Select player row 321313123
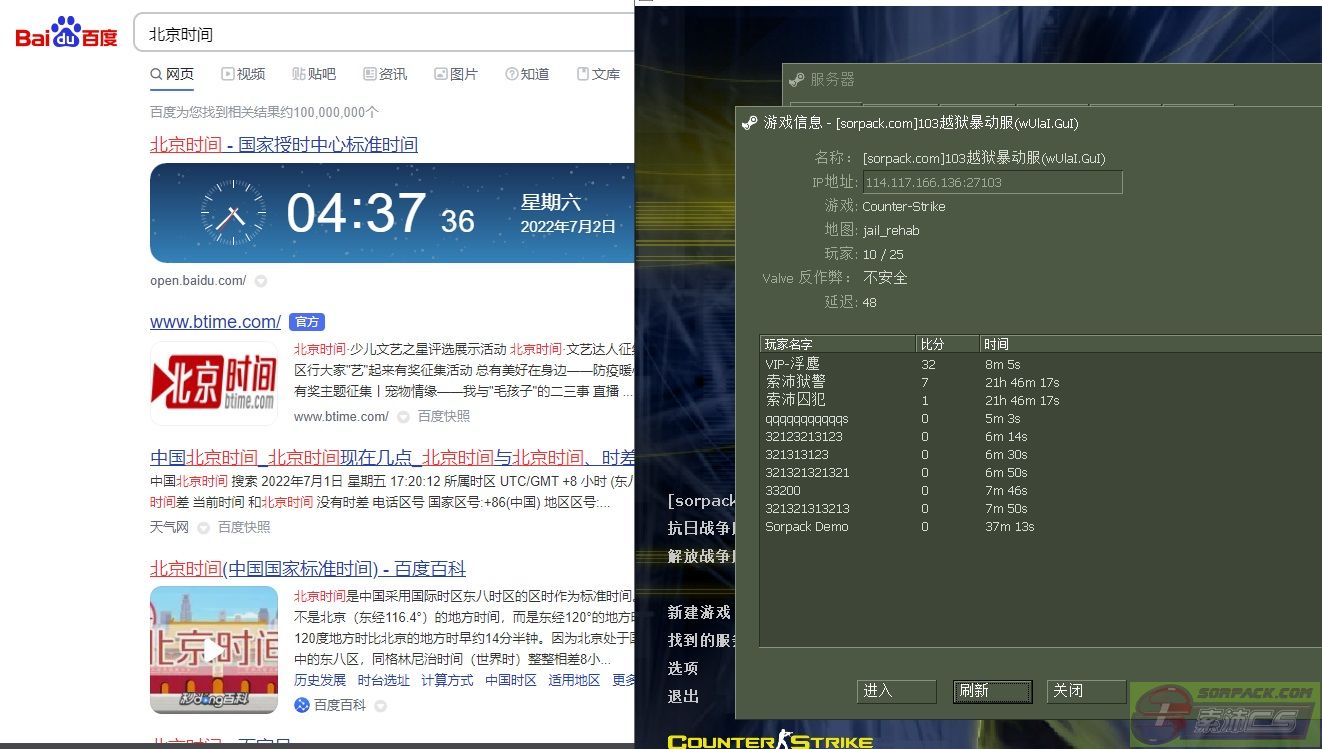The height and width of the screenshot is (749, 1322). pos(1041,455)
